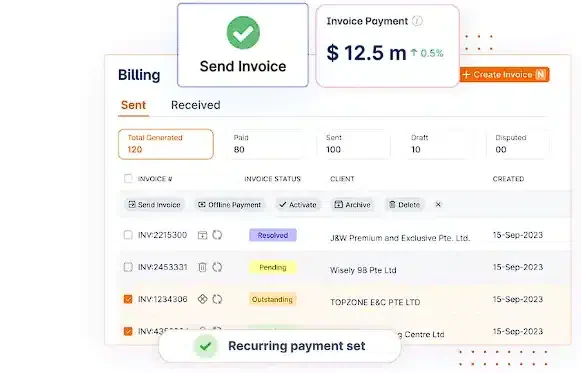Click client TOPZONE E&C PTE LTD
The height and width of the screenshot is (373, 581).
coord(375,302)
